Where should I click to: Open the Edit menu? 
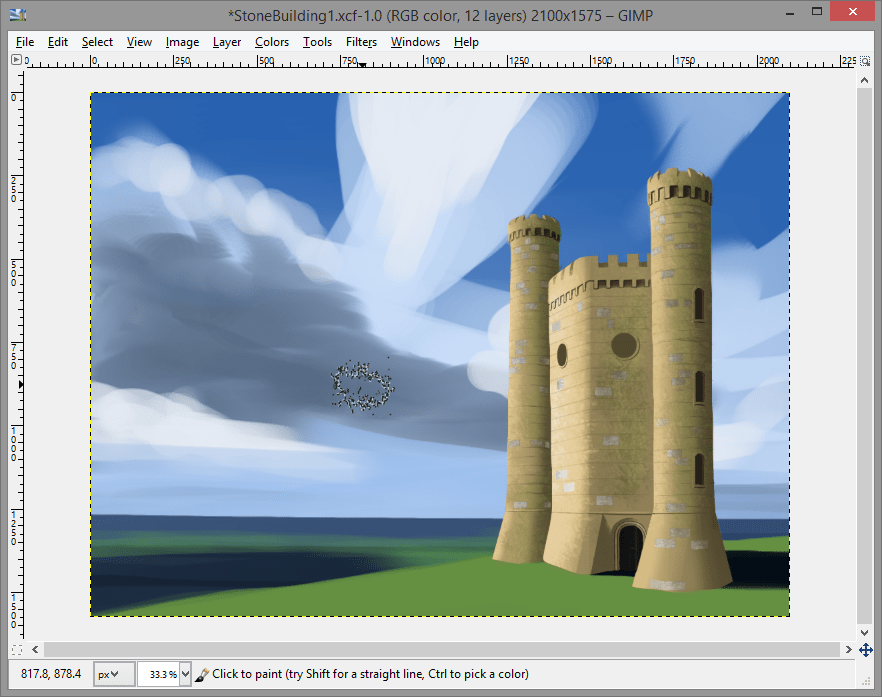coord(57,42)
